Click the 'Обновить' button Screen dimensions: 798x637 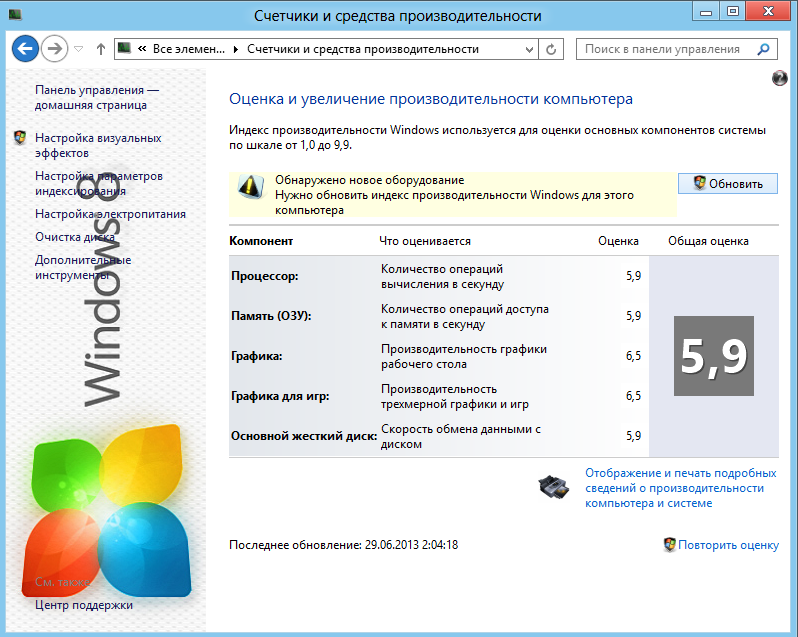tap(728, 184)
